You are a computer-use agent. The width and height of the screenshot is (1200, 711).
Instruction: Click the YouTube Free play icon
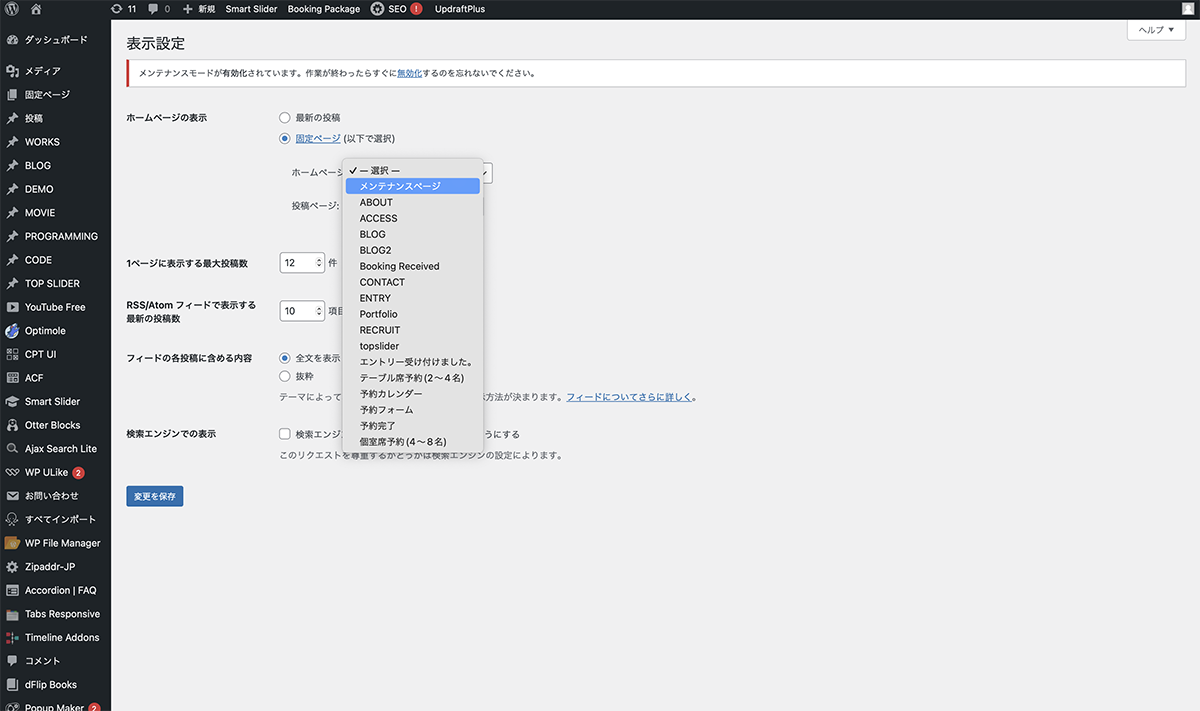tap(12, 307)
